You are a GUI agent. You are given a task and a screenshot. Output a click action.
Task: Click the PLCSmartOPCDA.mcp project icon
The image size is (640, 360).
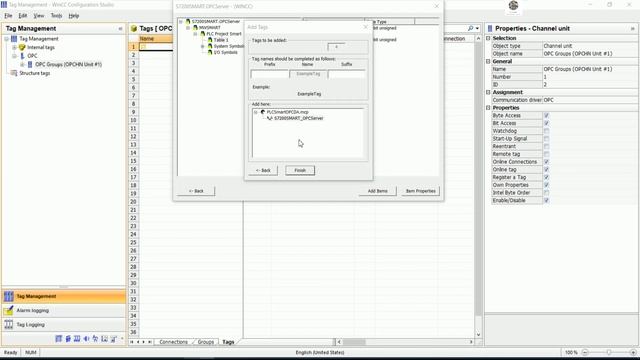click(263, 112)
